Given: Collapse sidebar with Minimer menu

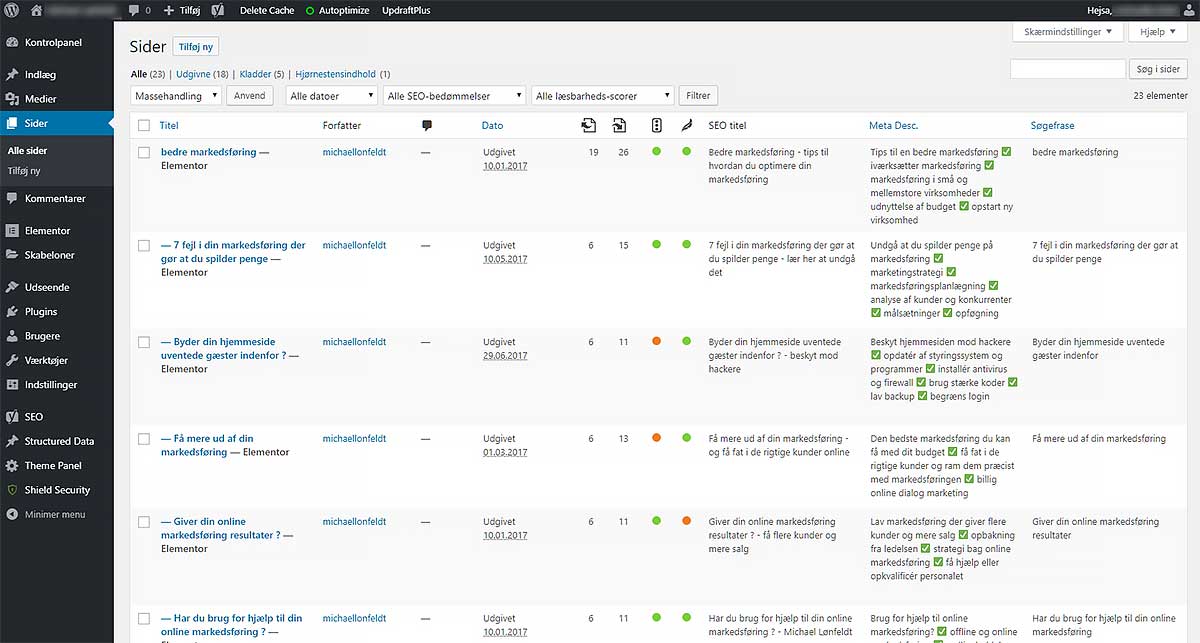Looking at the screenshot, I should click(x=57, y=514).
